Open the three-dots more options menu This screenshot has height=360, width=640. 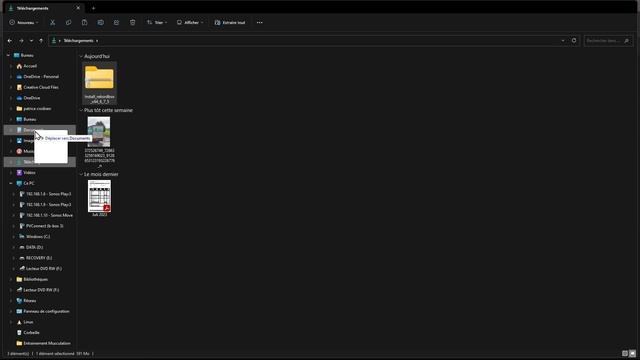pos(260,22)
